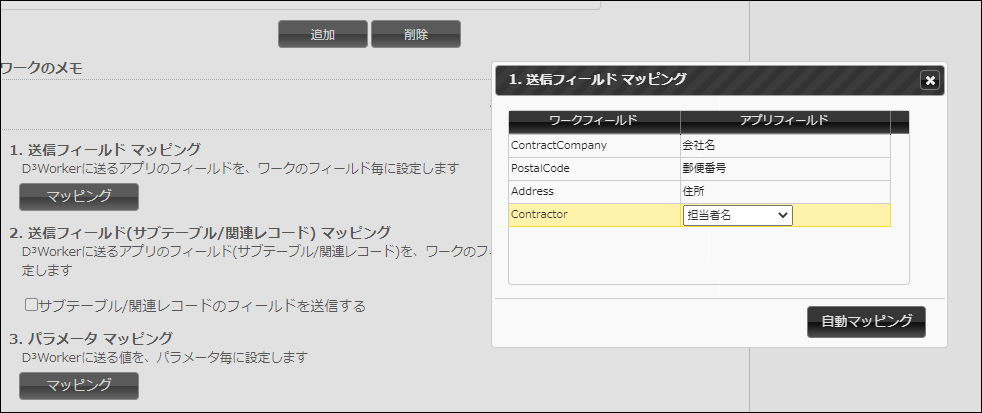Select the ContractCompany work field cell
This screenshot has height=413, width=982.
594,145
